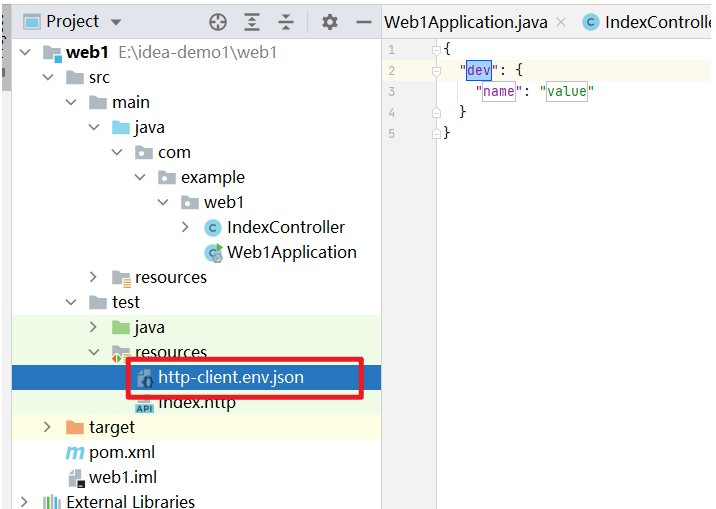Image resolution: width=716 pixels, height=509 pixels.
Task: Click the IndexController class icon
Action: (x=212, y=228)
